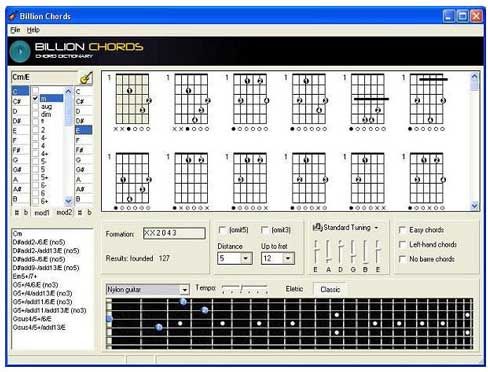
Task: Tick the '6+' modifier checkbox
Action: (35, 201)
